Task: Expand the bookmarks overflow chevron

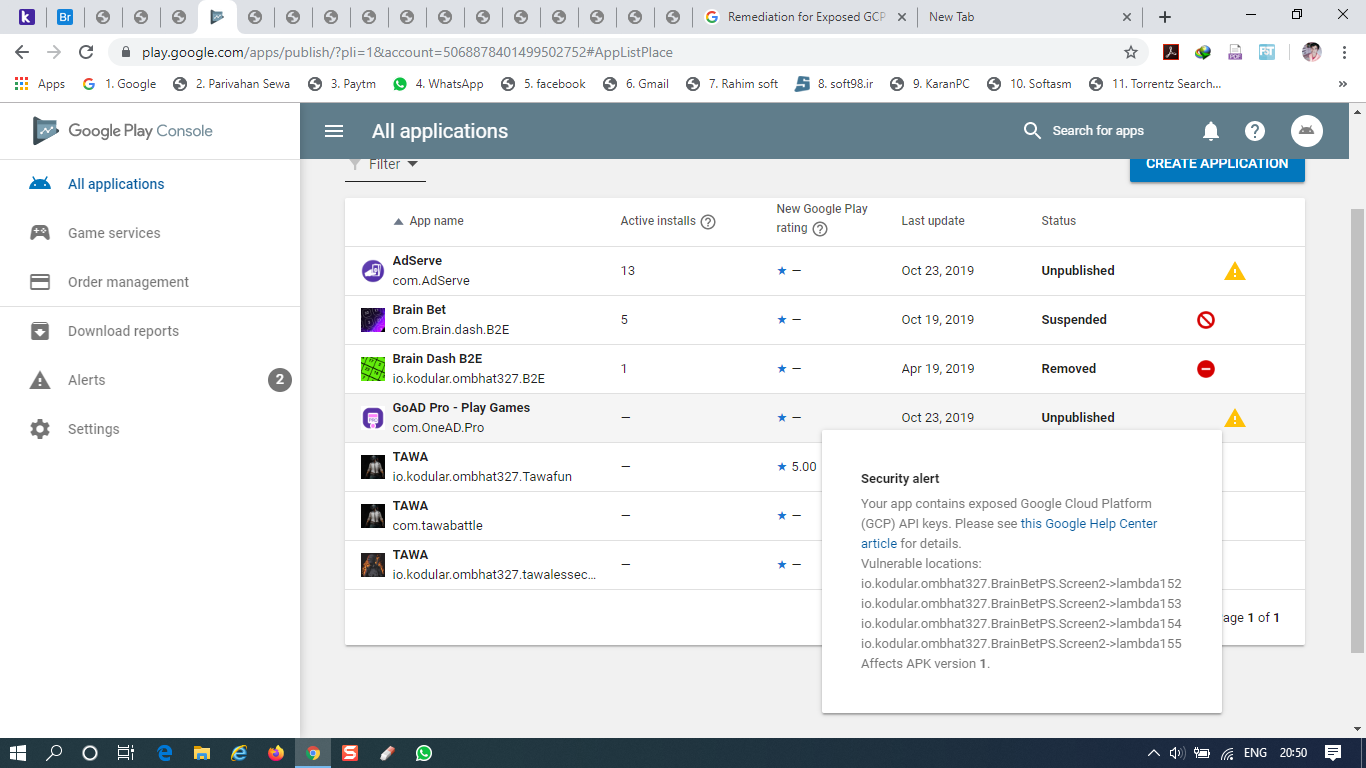Action: (x=1342, y=84)
